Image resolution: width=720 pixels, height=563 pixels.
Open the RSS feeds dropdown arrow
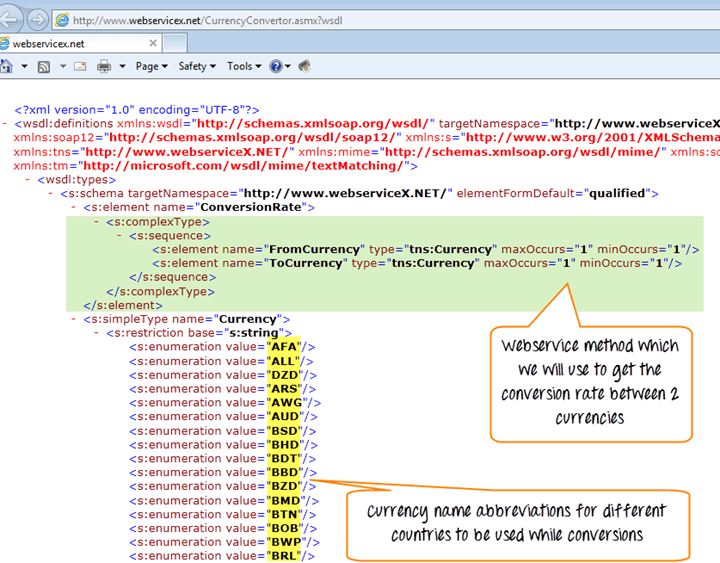point(61,66)
